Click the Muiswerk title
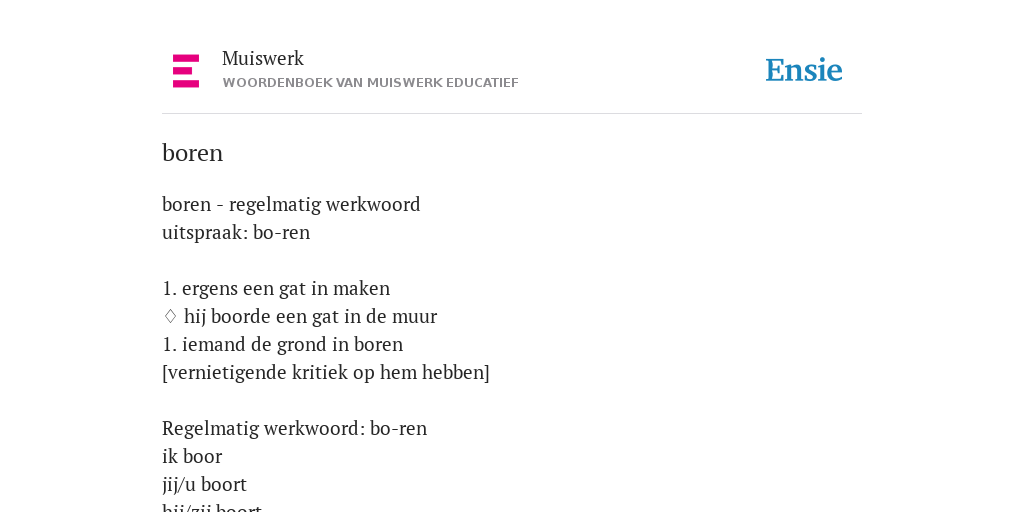Viewport: 1024px width, 512px height. (x=263, y=59)
